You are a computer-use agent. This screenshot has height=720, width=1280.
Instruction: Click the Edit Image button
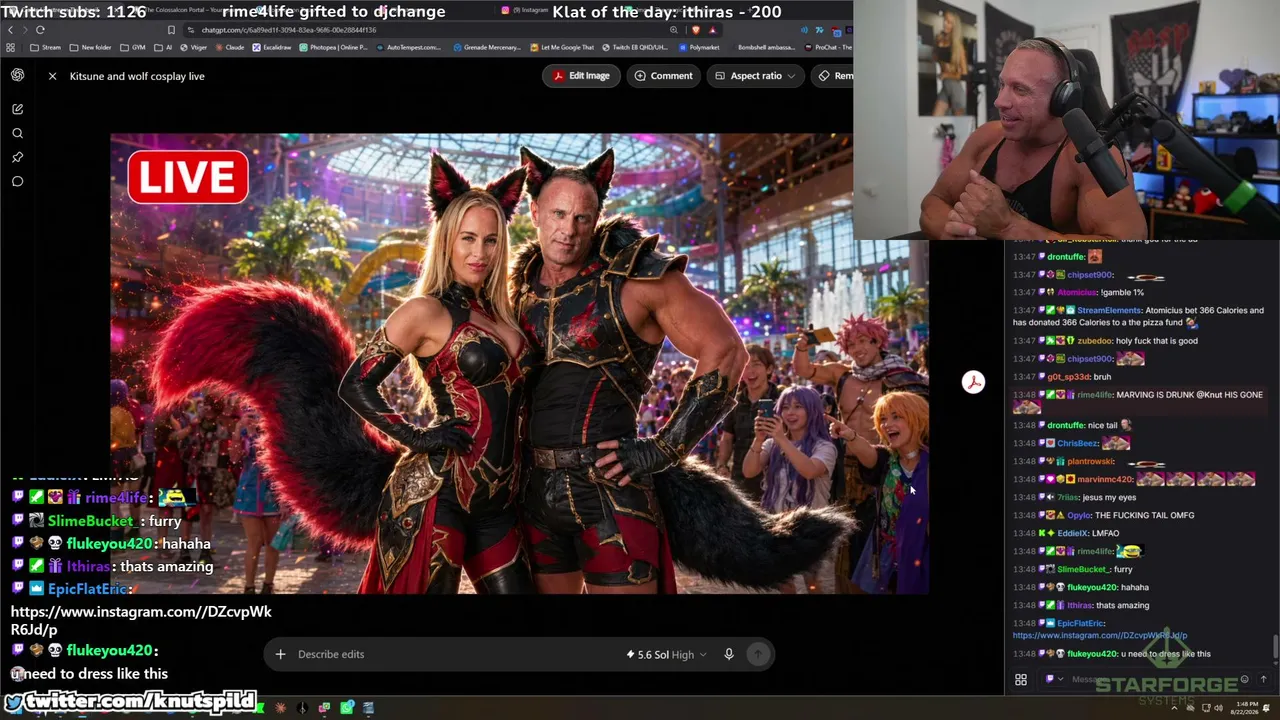pyautogui.click(x=582, y=76)
